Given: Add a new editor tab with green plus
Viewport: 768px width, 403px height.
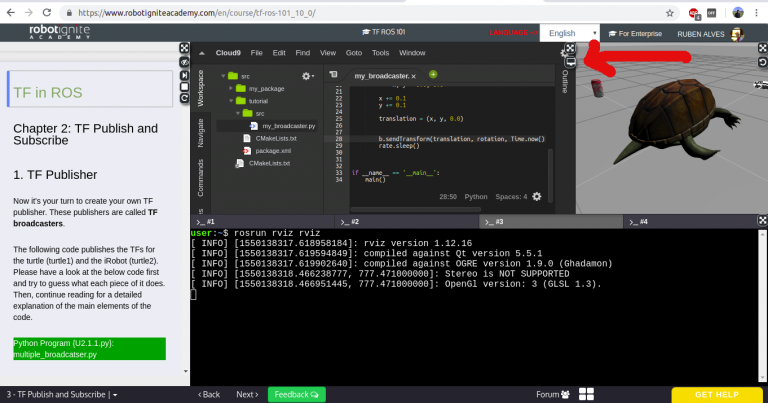Looking at the screenshot, I should pos(433,74).
